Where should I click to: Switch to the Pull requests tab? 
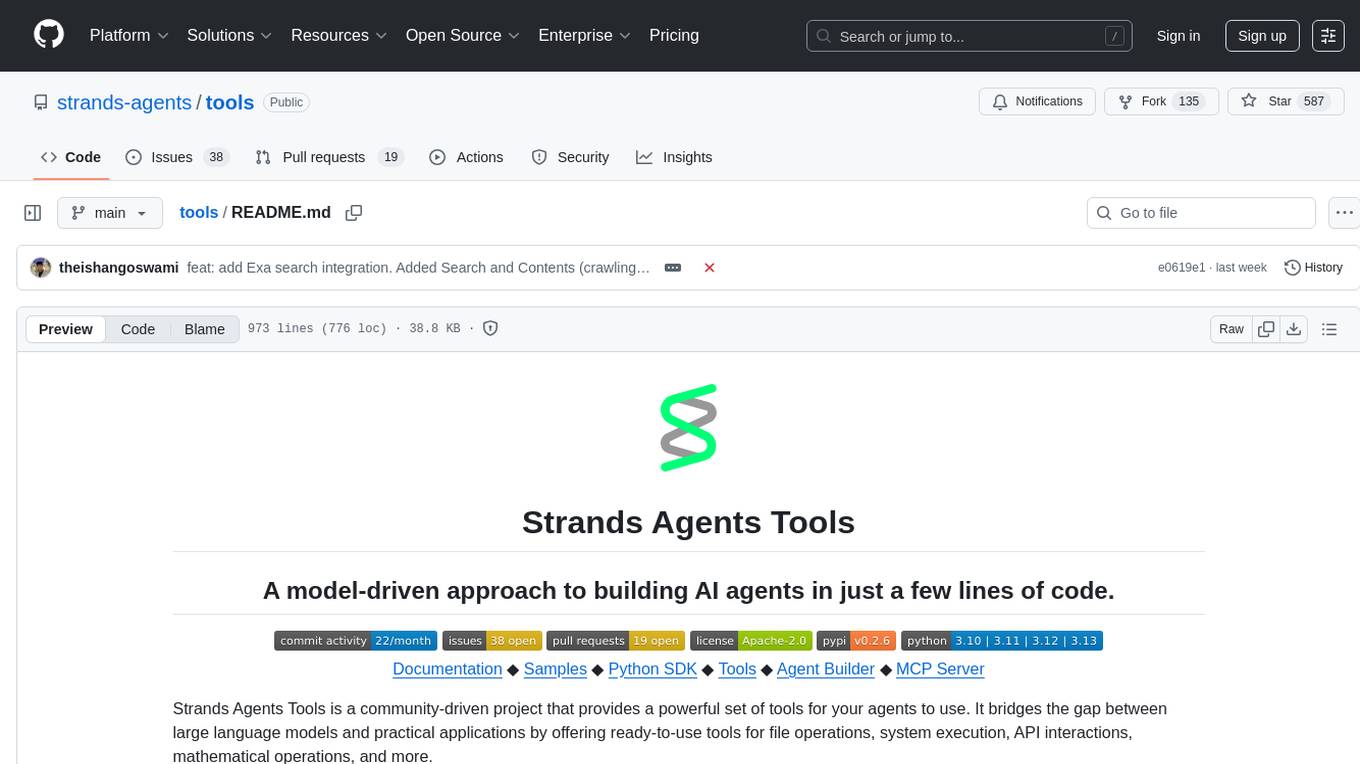coord(328,157)
